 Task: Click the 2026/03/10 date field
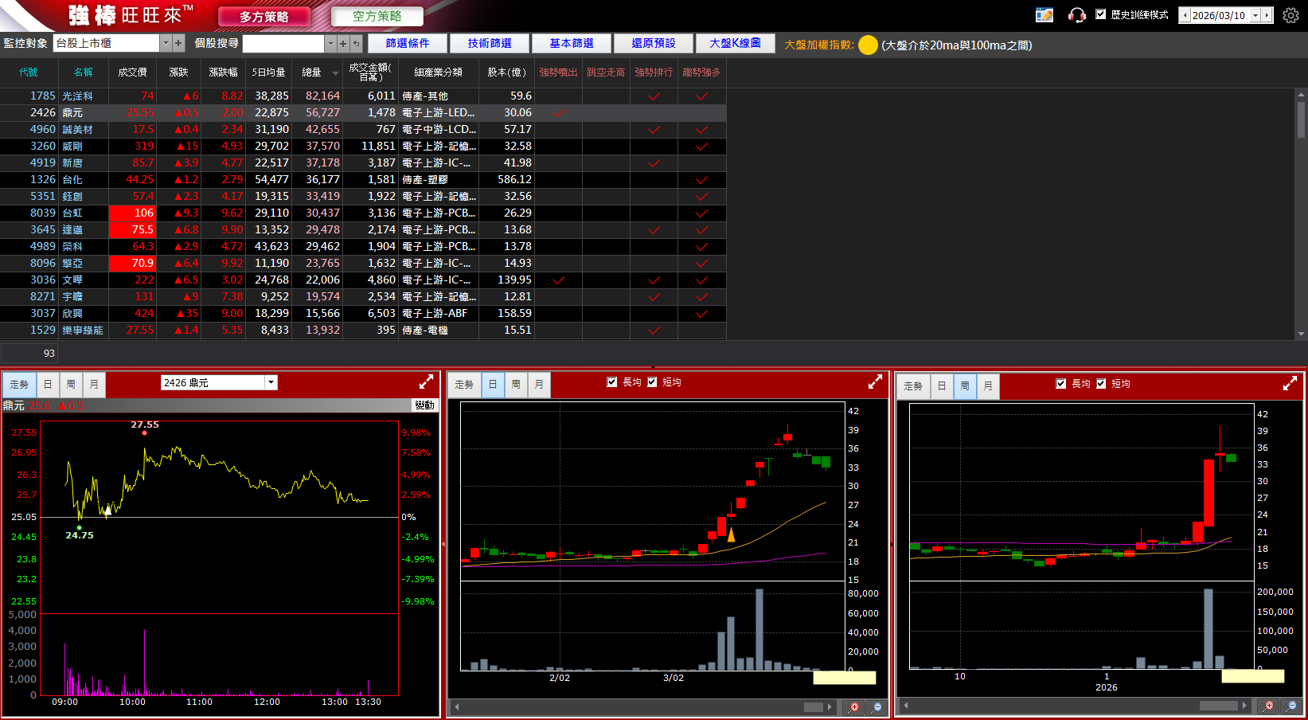point(1219,15)
